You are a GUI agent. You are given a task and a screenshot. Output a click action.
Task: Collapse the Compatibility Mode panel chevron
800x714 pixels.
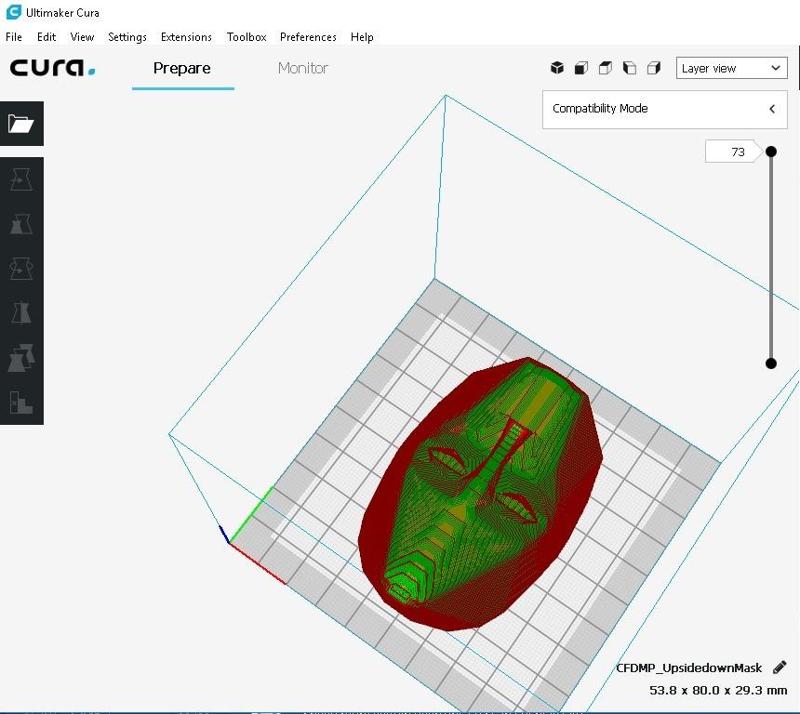772,109
